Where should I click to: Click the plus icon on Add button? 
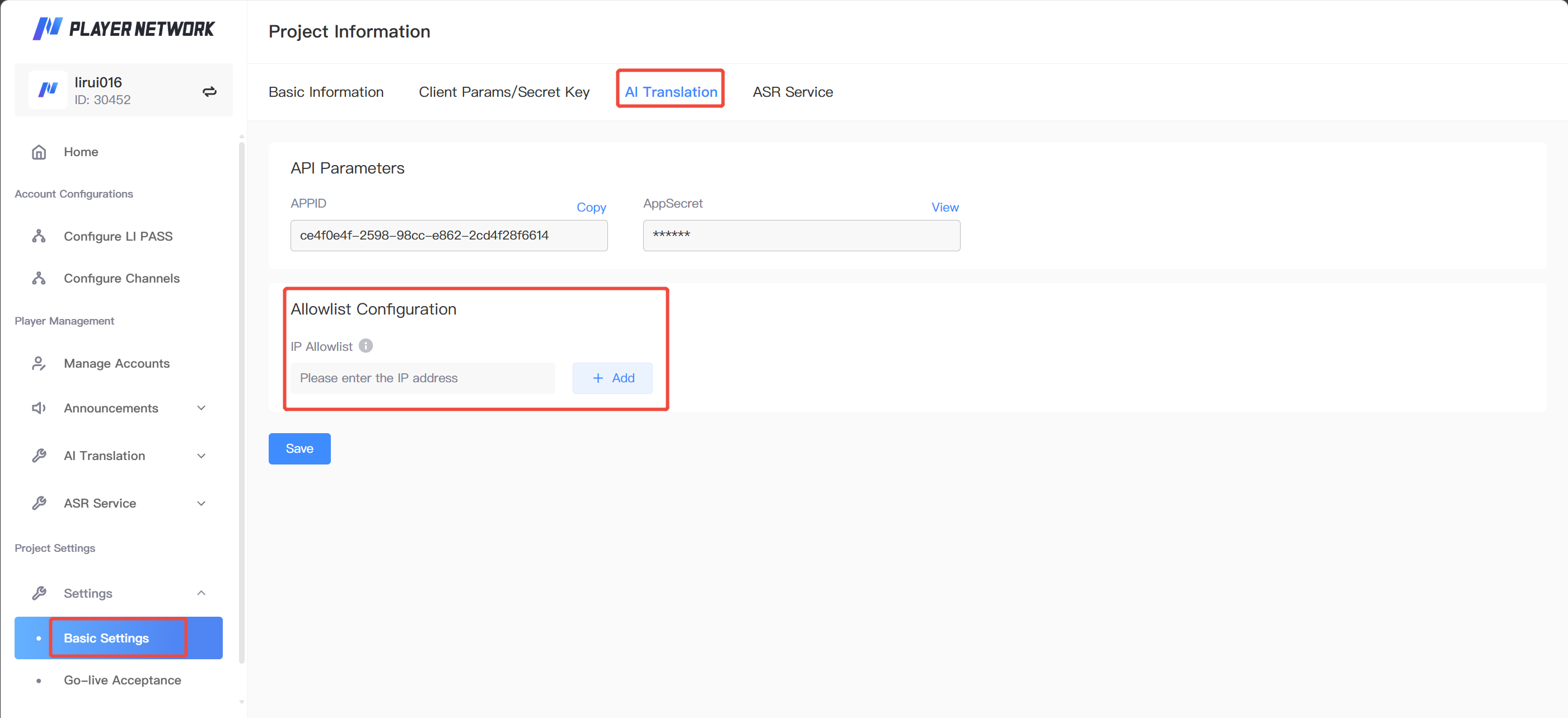point(598,378)
